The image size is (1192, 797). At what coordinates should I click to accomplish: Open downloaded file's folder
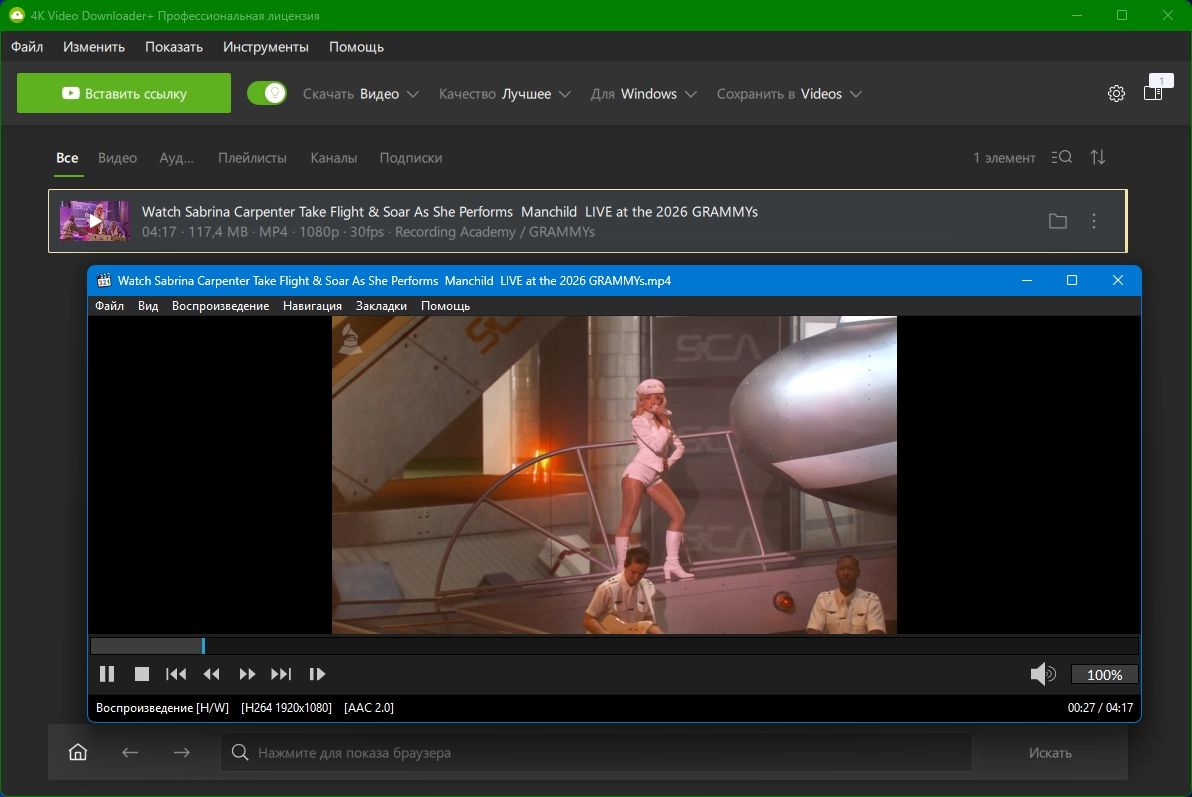pyautogui.click(x=1057, y=221)
